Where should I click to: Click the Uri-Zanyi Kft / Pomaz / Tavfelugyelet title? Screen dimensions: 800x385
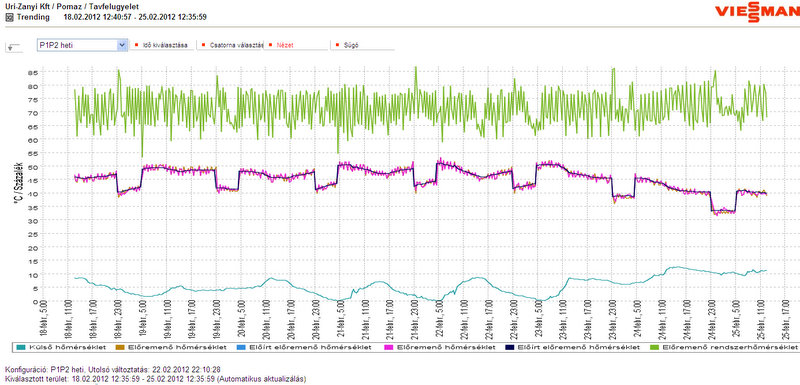pos(71,7)
